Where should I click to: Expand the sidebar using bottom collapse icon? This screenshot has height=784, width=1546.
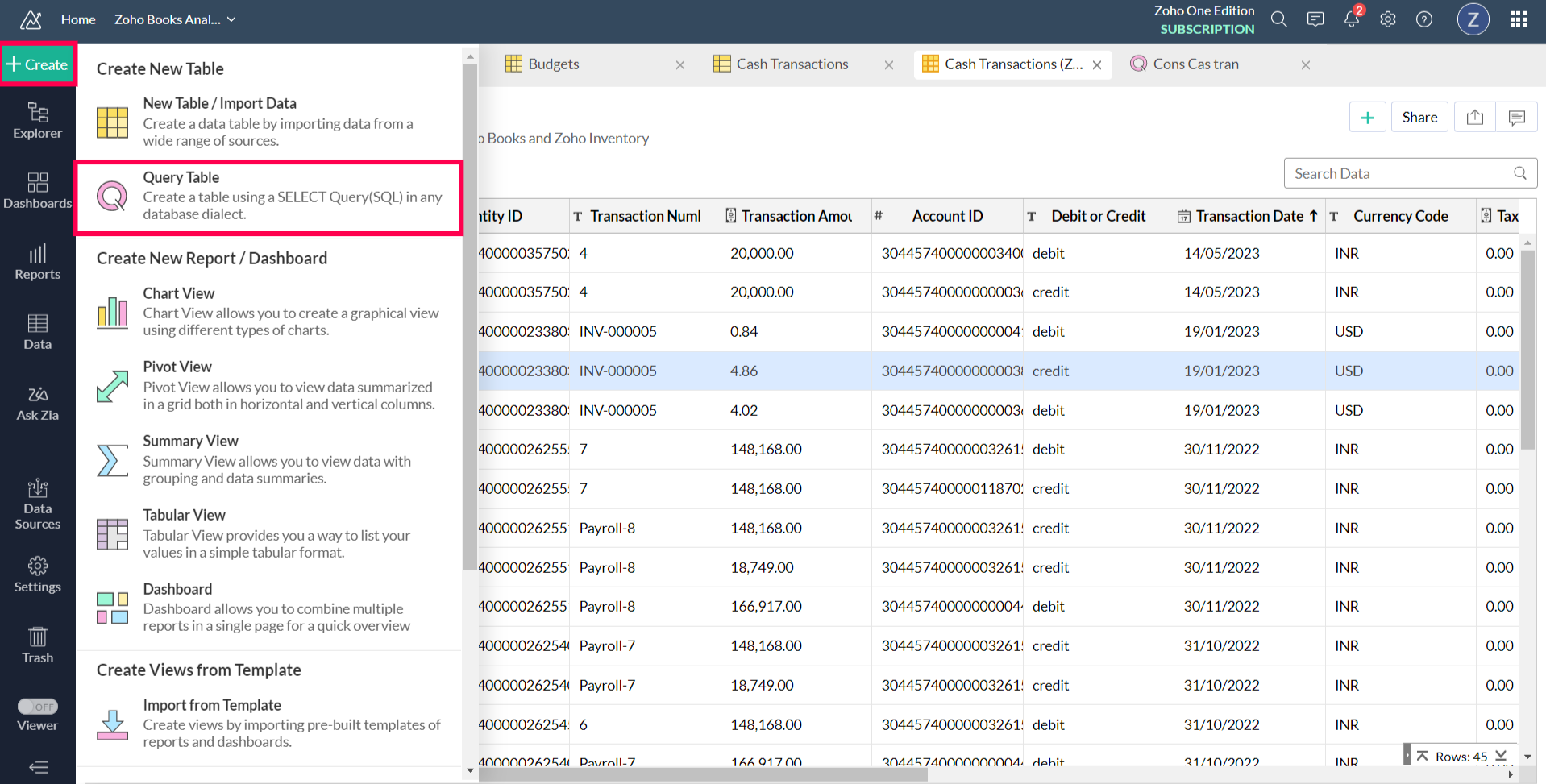(x=38, y=767)
